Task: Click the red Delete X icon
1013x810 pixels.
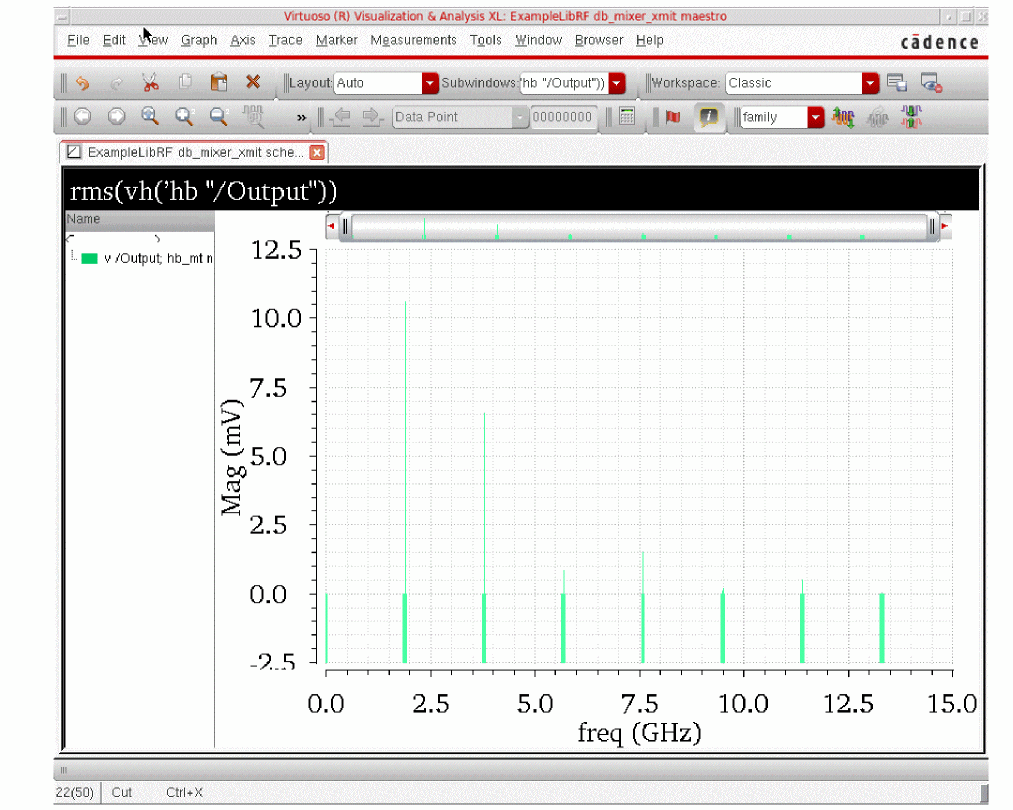Action: click(253, 82)
